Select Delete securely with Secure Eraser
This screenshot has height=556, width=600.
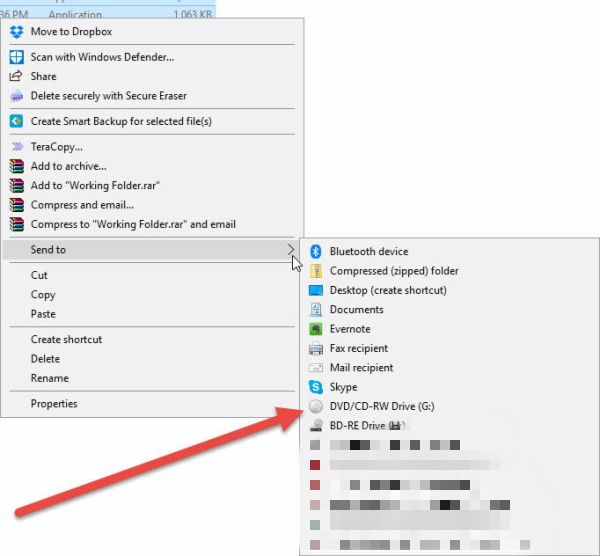click(x=152, y=96)
